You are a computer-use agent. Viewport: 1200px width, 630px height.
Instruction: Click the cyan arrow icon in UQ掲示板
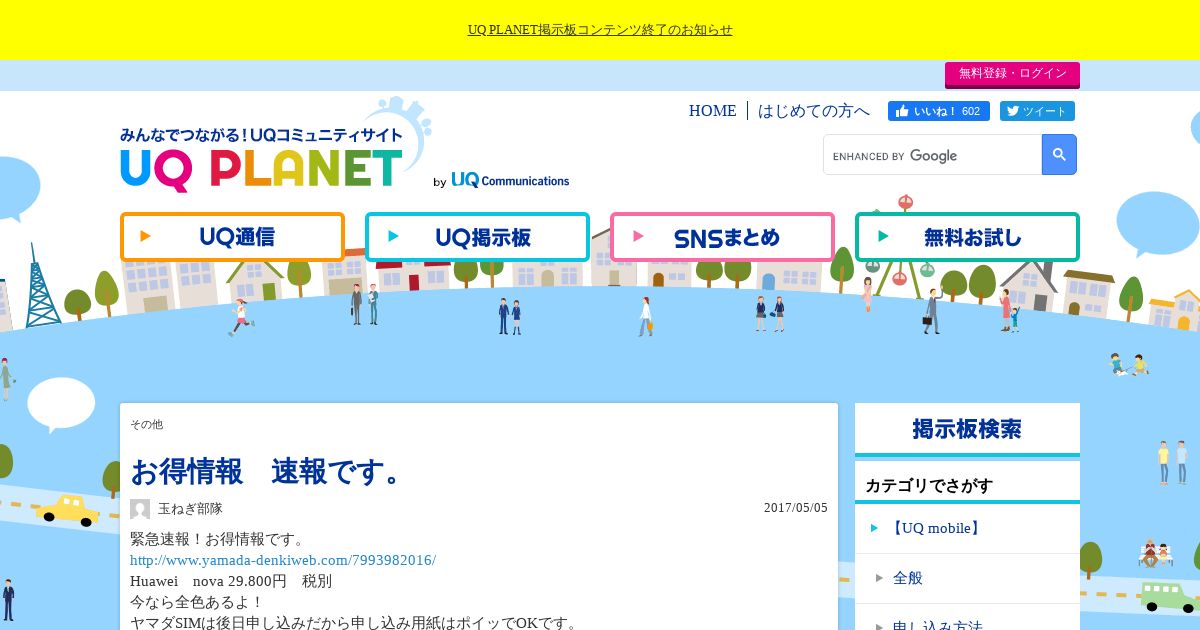393,237
